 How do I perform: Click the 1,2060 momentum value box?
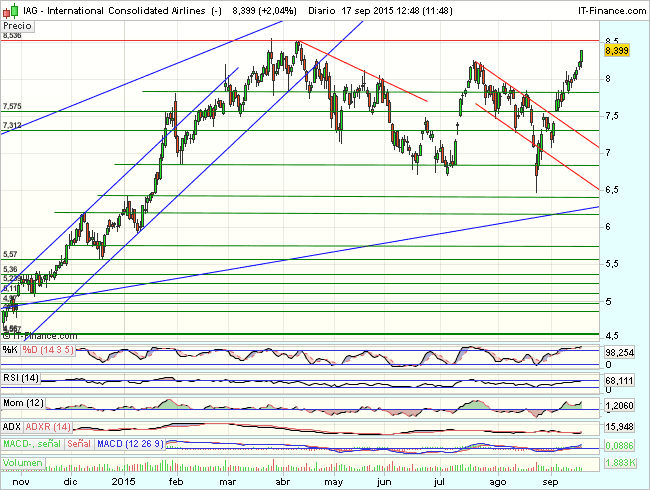tap(619, 405)
